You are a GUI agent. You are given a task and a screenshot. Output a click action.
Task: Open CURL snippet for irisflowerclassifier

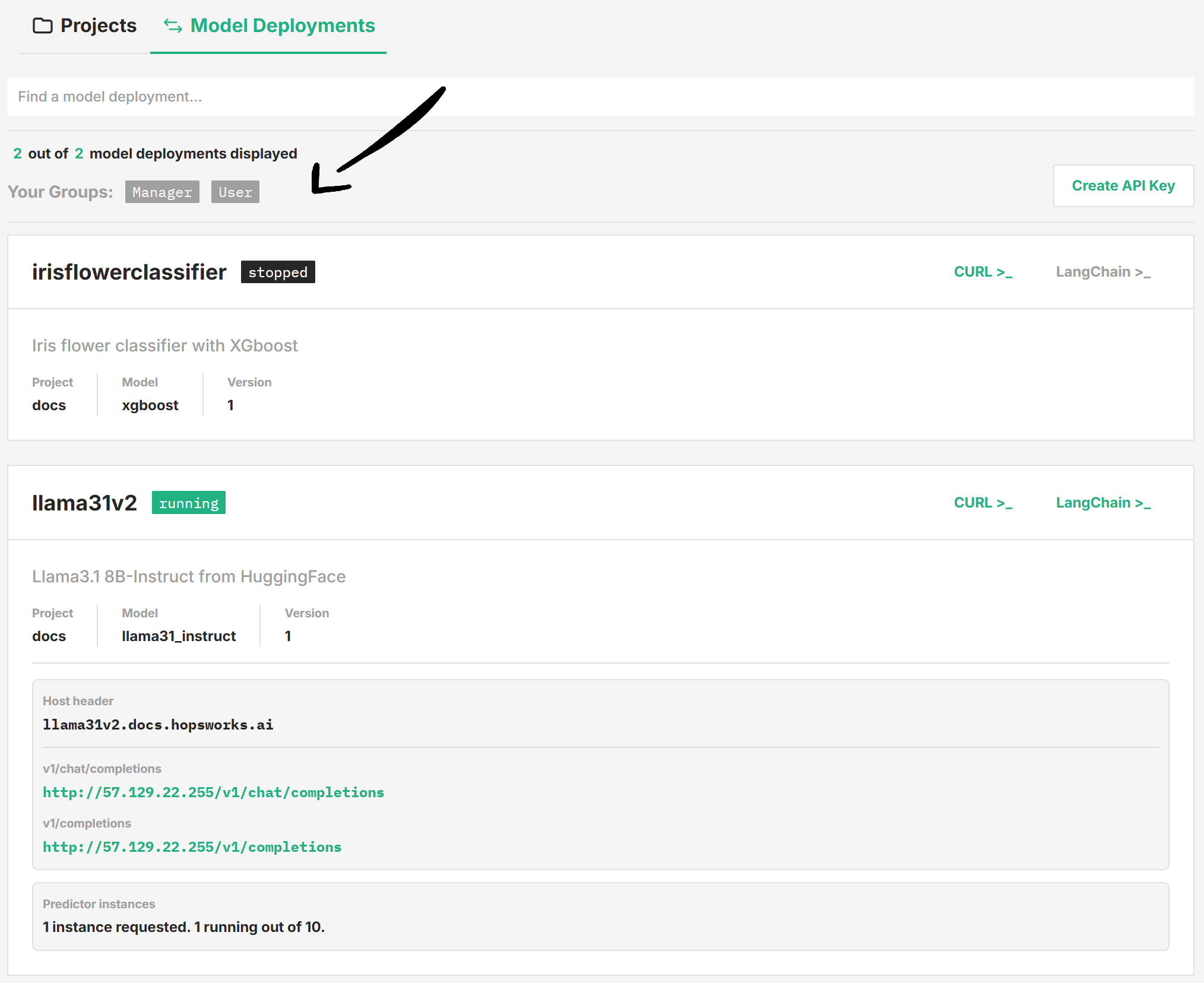[983, 272]
